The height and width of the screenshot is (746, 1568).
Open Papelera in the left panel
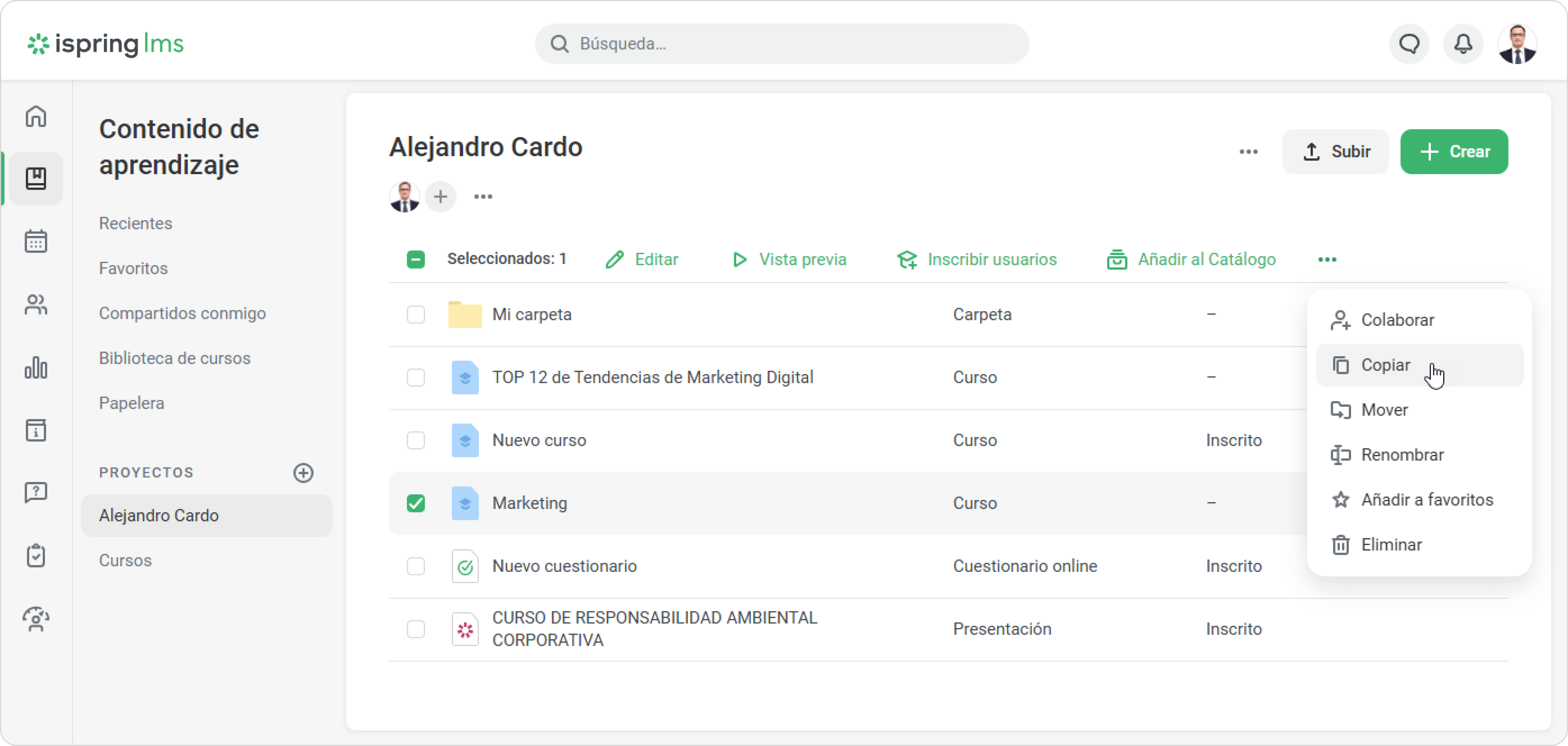(x=132, y=403)
